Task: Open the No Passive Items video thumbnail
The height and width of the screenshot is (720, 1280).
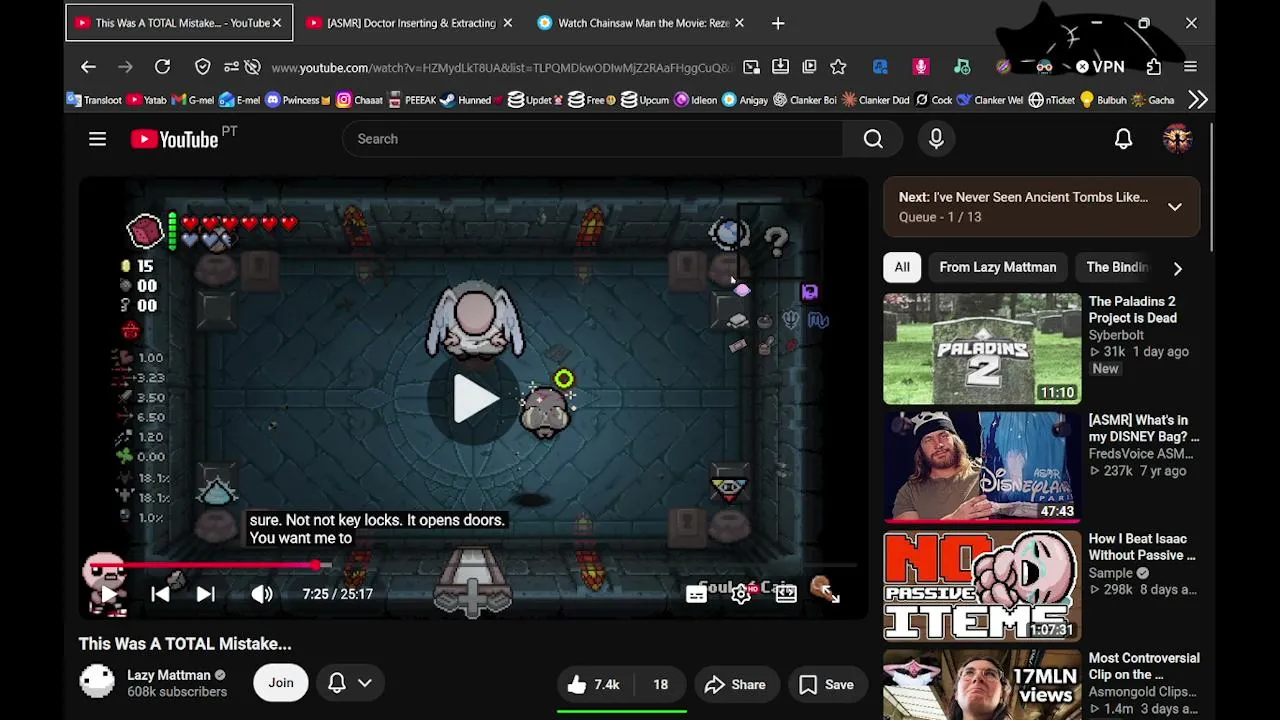Action: pyautogui.click(x=982, y=585)
